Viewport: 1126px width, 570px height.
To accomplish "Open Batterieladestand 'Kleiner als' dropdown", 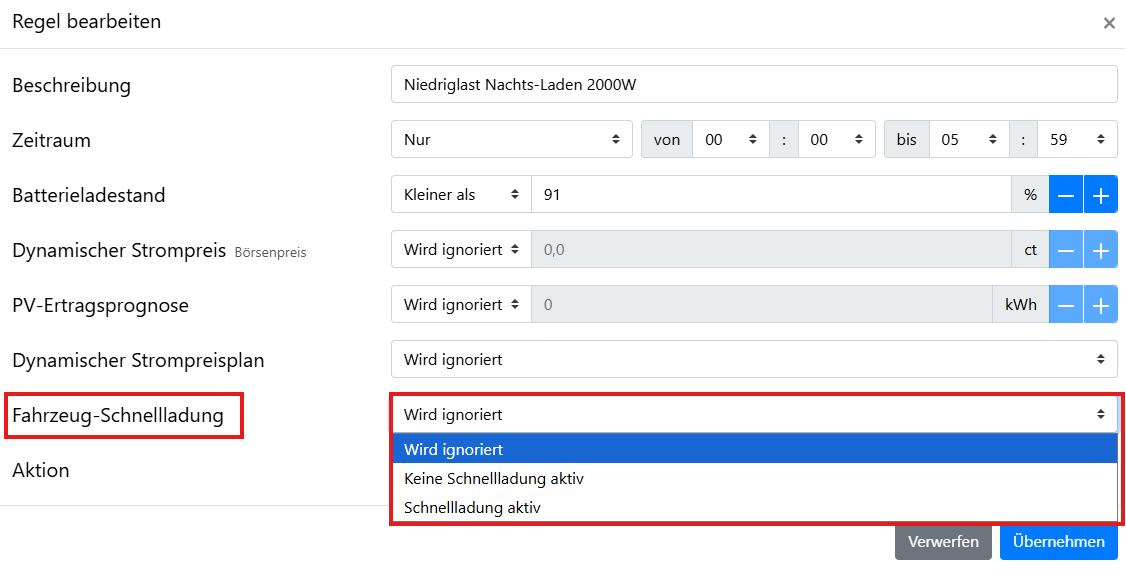I will pos(461,195).
